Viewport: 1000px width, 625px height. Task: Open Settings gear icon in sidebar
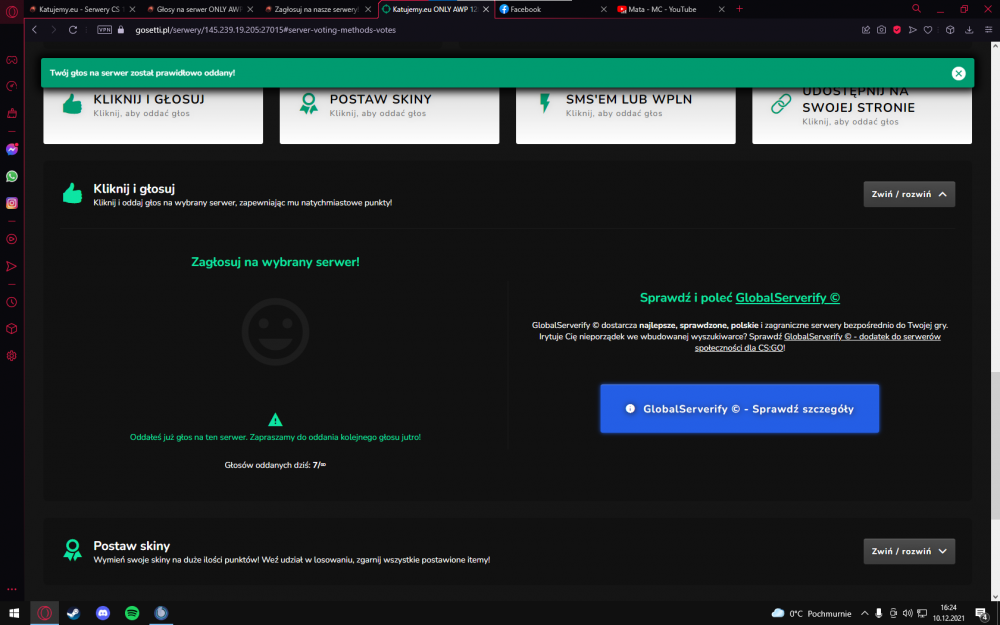11,355
